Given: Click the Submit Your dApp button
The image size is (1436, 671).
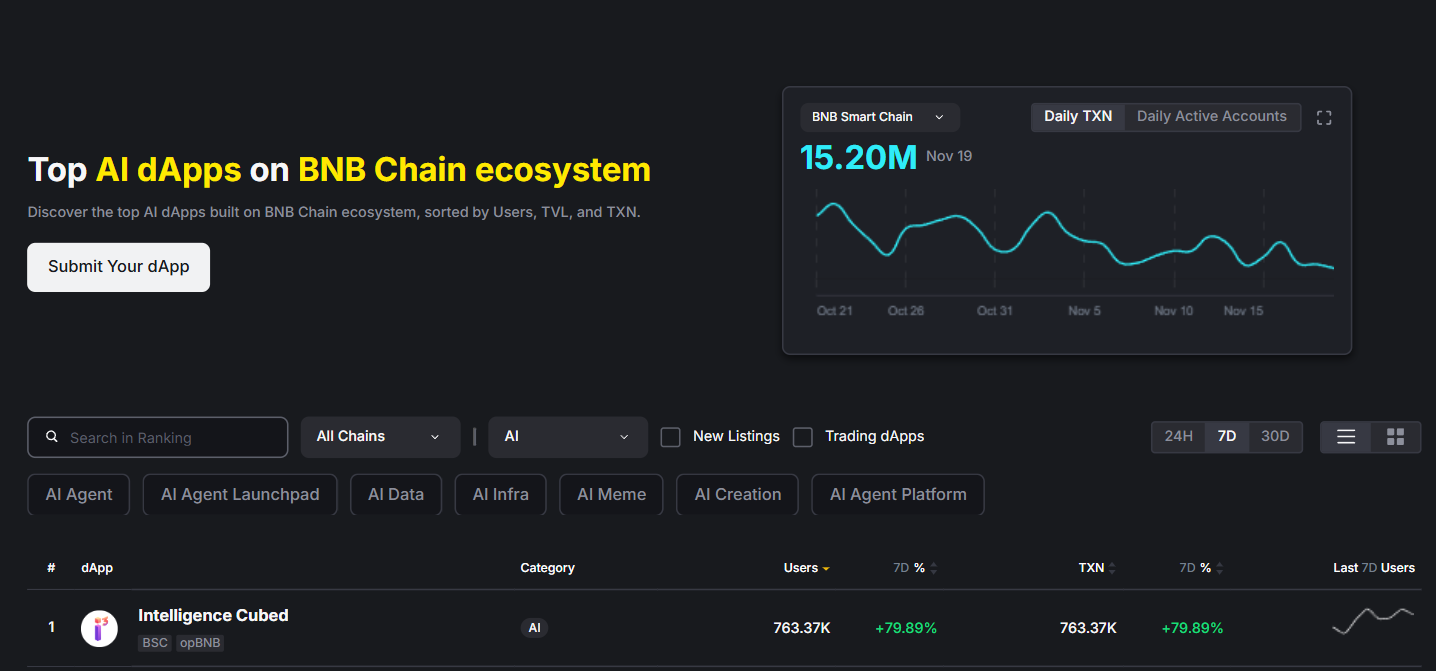Looking at the screenshot, I should [x=118, y=267].
